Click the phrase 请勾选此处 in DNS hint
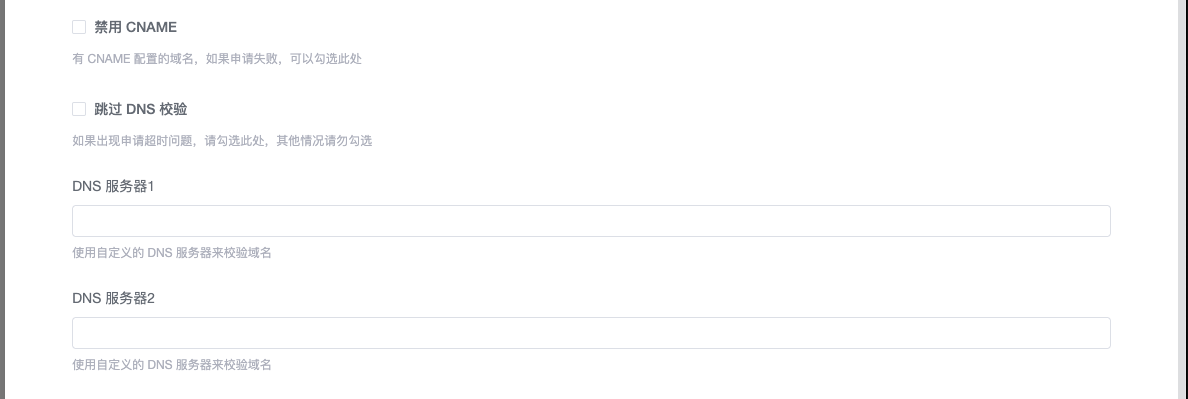 [x=233, y=141]
